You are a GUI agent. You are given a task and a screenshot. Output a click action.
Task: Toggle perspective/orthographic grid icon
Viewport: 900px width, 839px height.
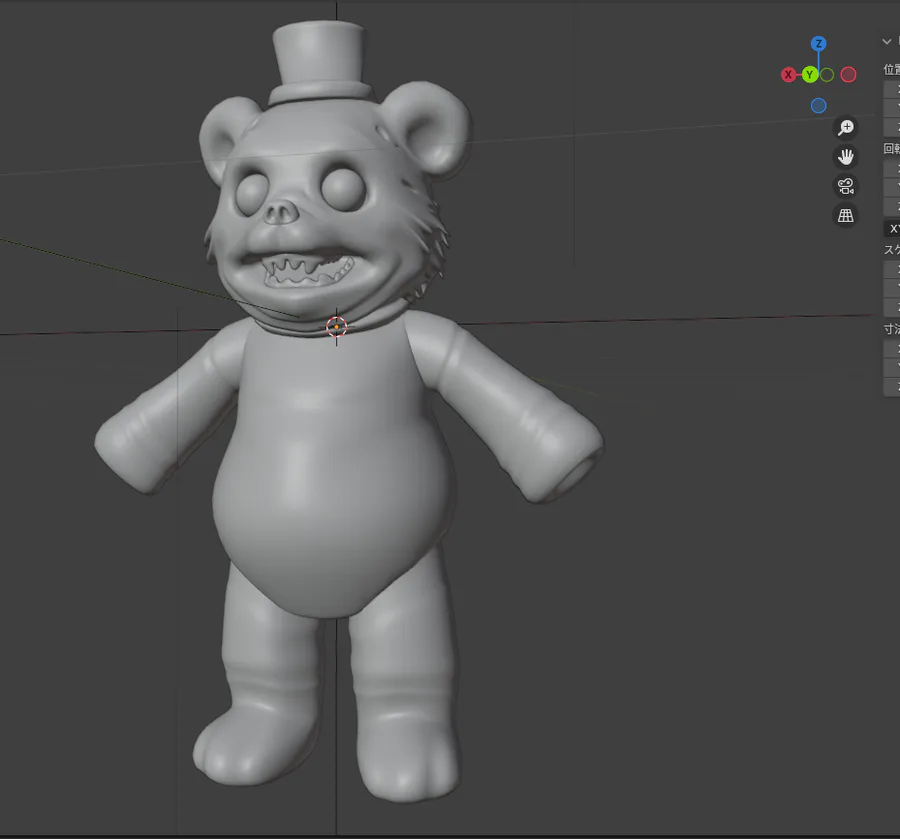click(x=845, y=216)
